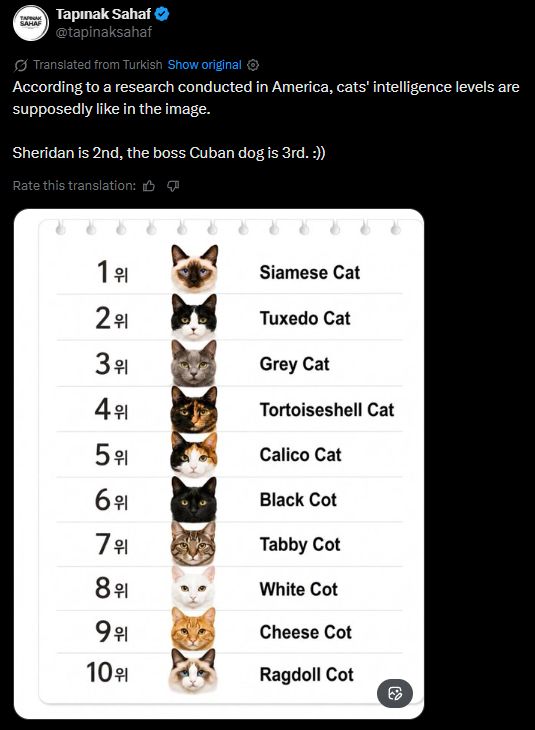This screenshot has width=535, height=730.
Task: Click the Calico Cat face picture
Action: point(194,455)
